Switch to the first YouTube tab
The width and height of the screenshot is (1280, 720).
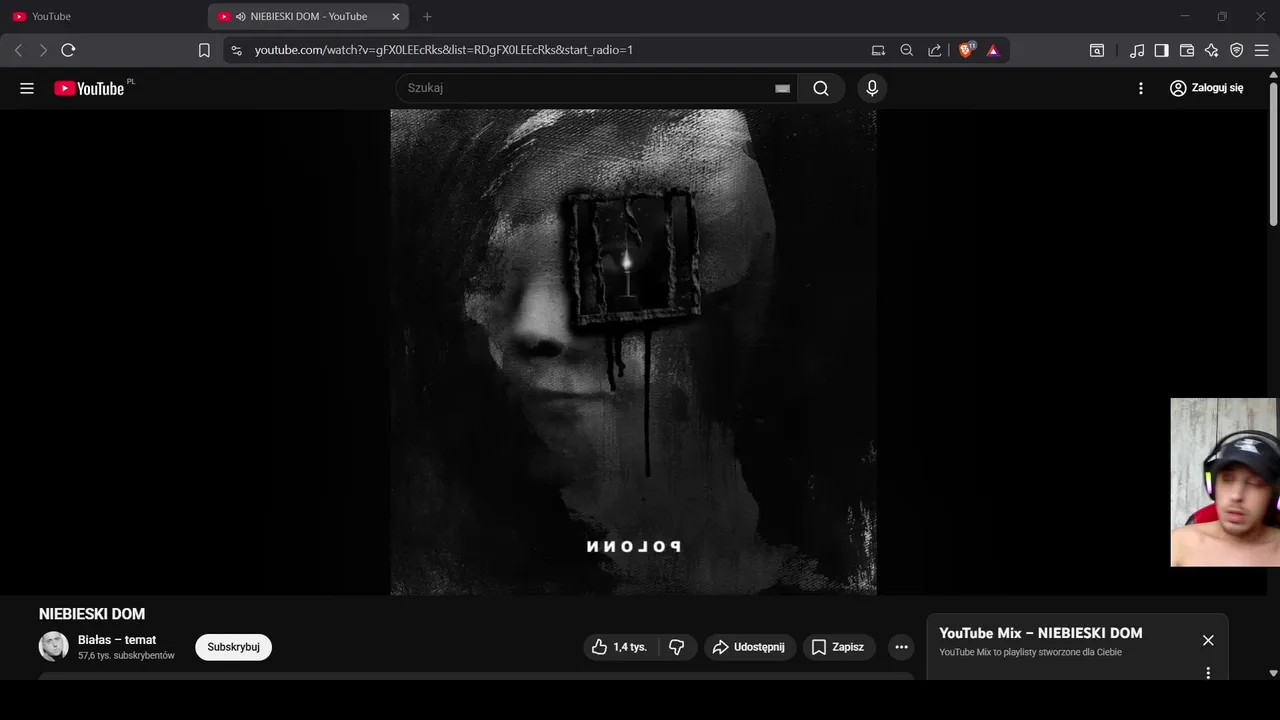tap(104, 17)
